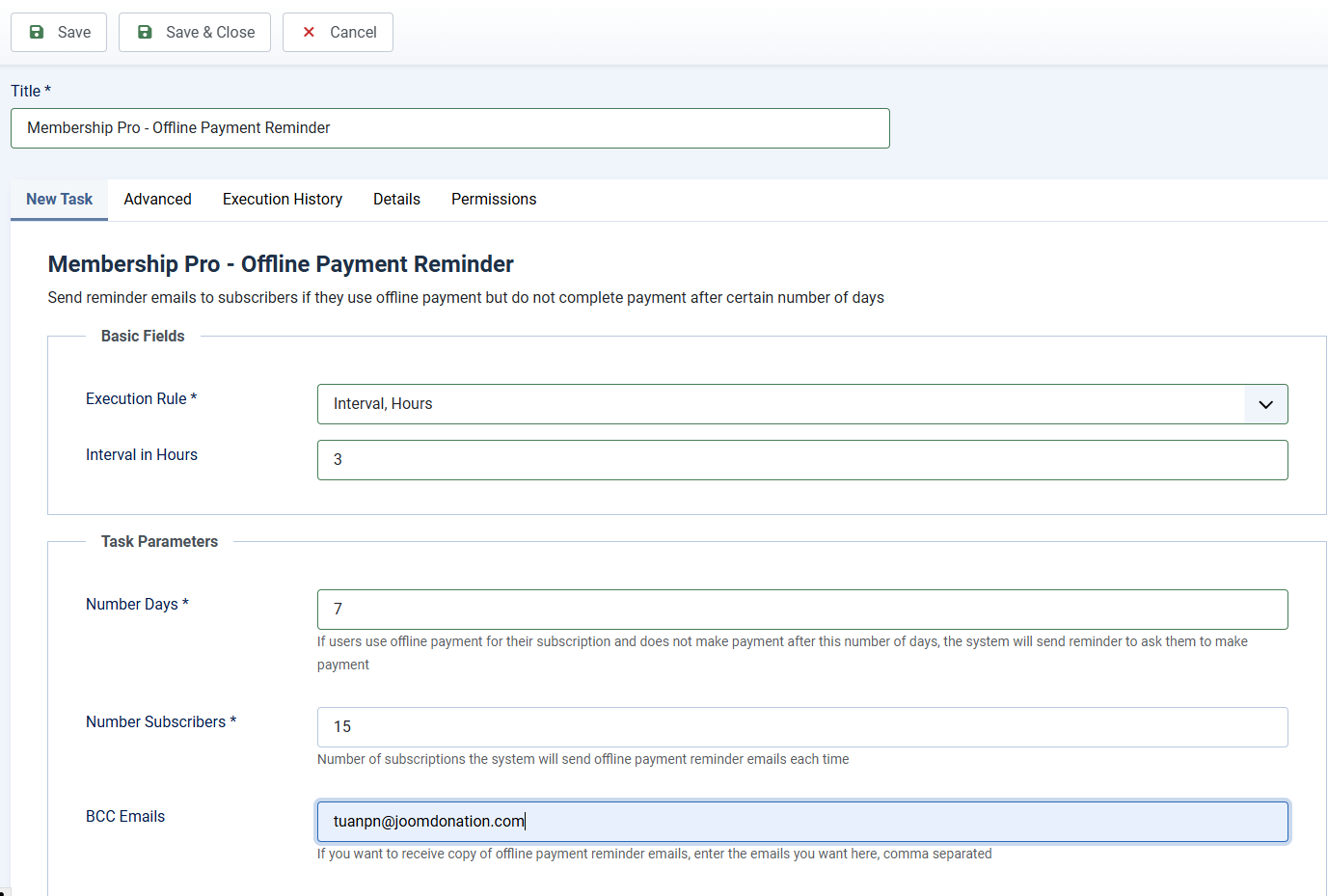
Task: Click the Membership Pro - Offline Payment Reminder heading
Action: 281,264
